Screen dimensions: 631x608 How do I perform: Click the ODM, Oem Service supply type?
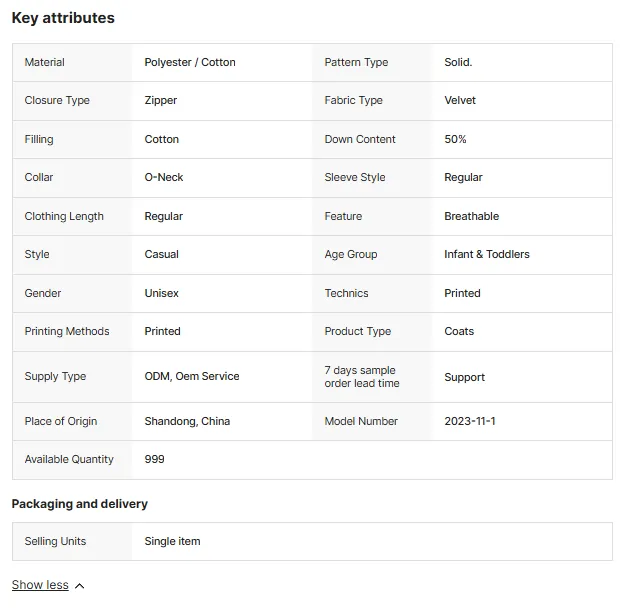tap(192, 376)
